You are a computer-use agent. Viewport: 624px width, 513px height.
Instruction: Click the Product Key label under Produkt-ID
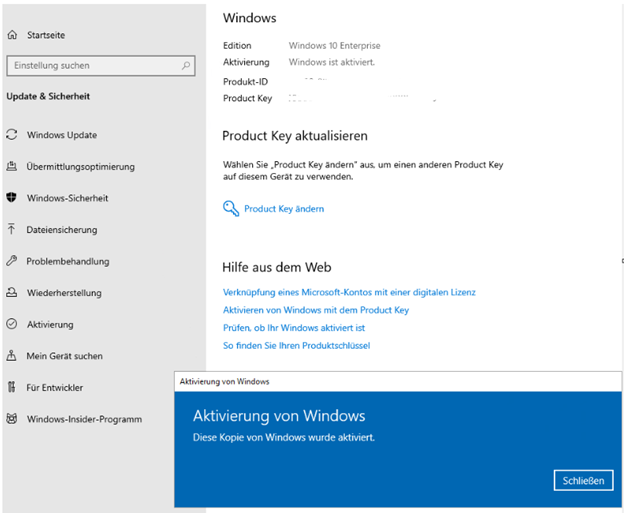tap(248, 98)
